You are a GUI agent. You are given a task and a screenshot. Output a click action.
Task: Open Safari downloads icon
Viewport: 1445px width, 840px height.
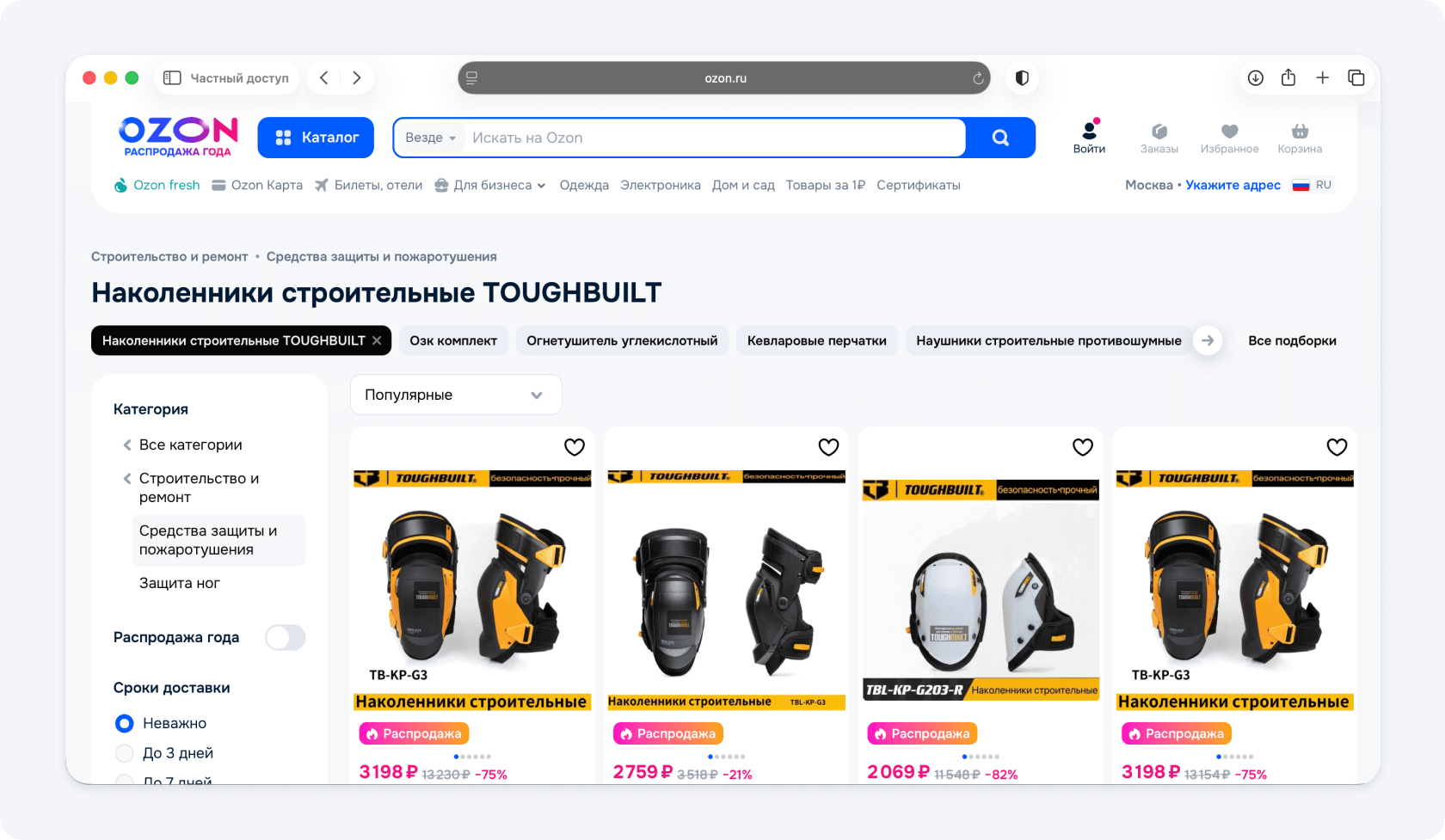[x=1256, y=78]
